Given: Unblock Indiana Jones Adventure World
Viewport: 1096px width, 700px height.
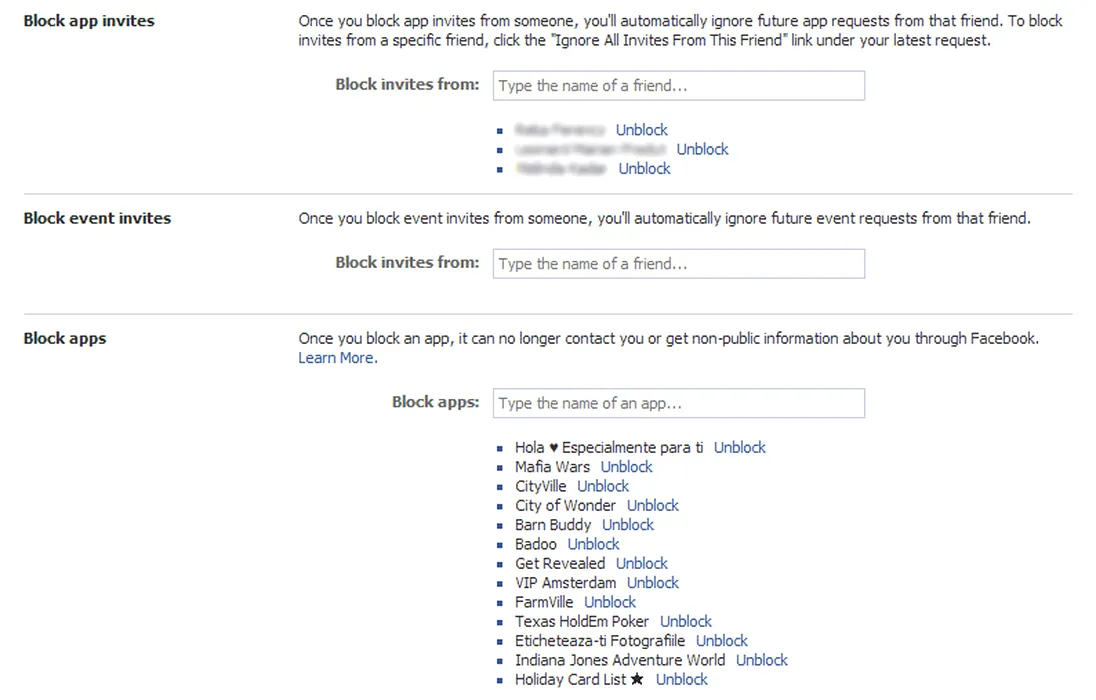Looking at the screenshot, I should [761, 660].
